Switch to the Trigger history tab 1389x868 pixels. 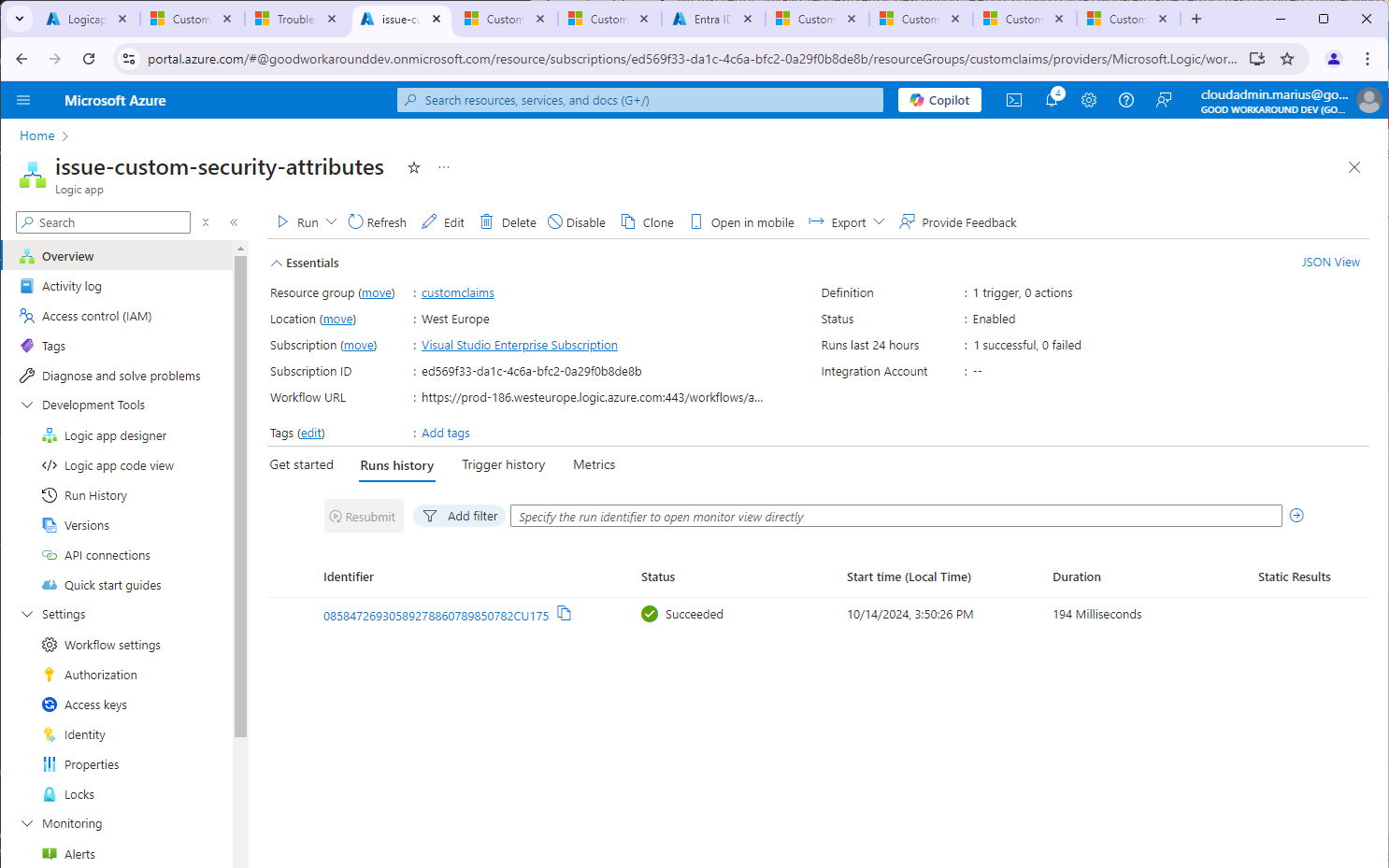(x=503, y=464)
